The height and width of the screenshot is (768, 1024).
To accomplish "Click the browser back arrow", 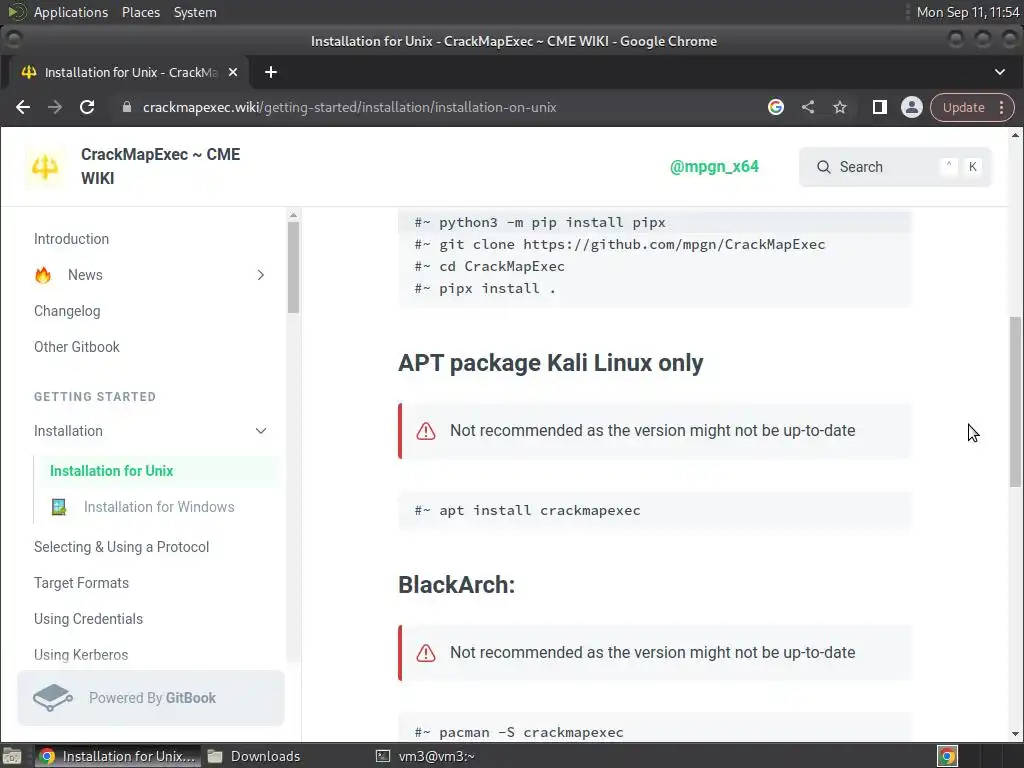I will 23,107.
